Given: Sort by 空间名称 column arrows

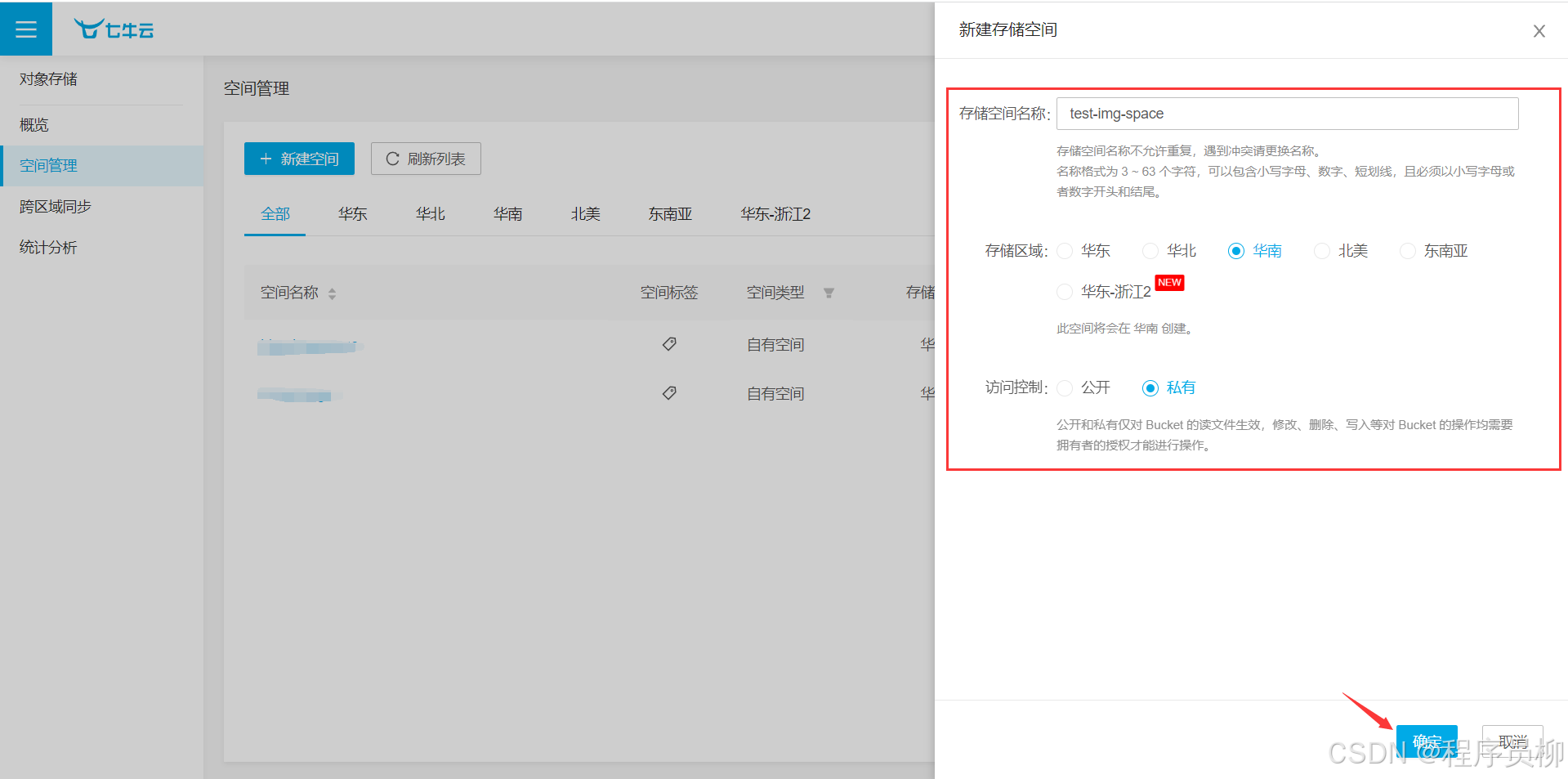Looking at the screenshot, I should click(x=332, y=293).
